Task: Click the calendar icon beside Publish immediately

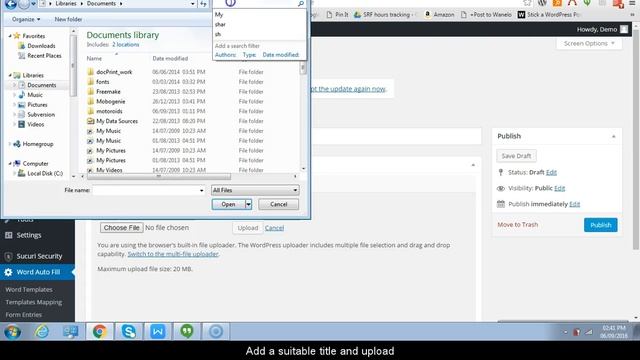Action: coord(501,204)
